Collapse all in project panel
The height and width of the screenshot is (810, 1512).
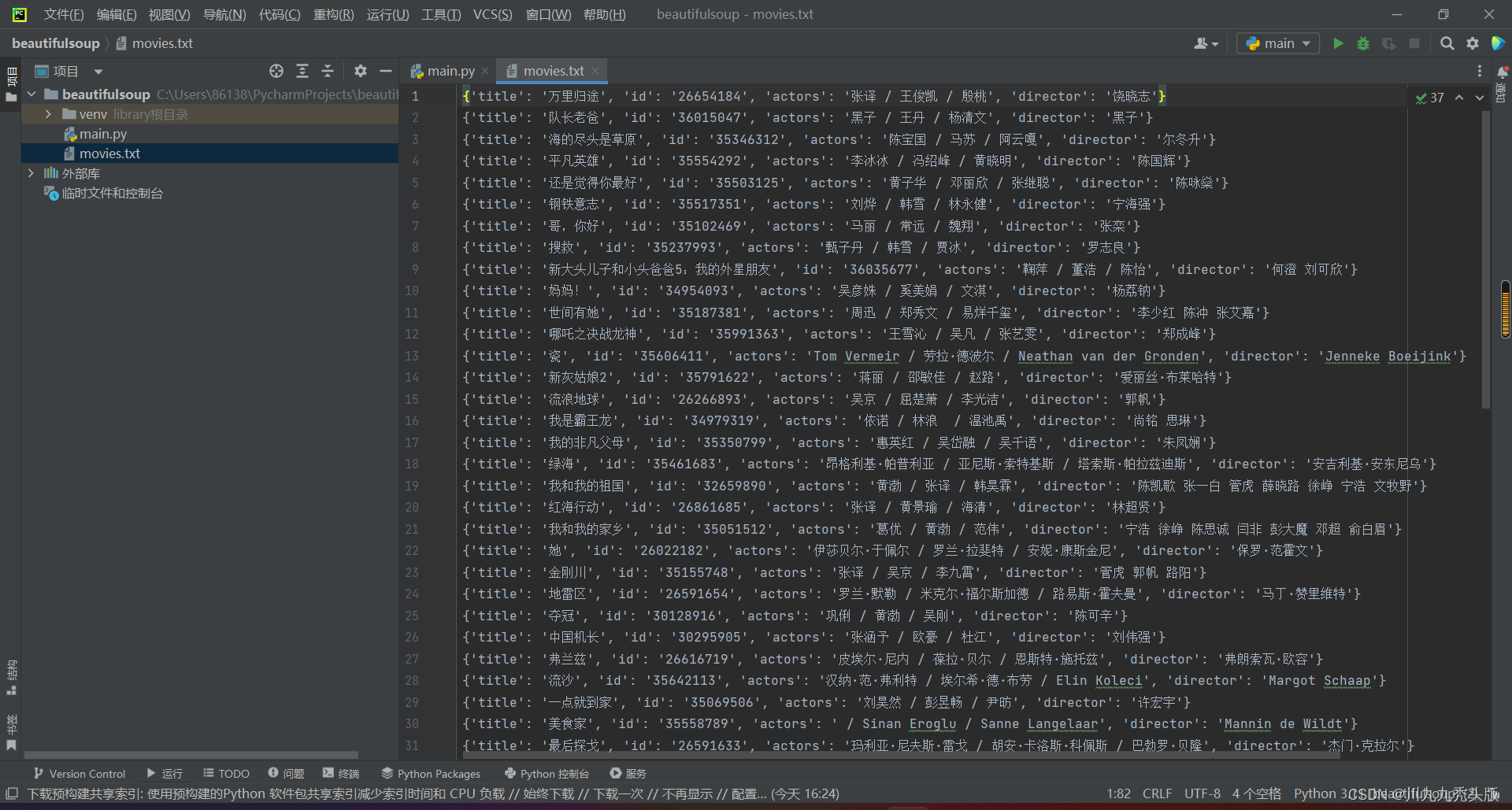coord(328,71)
